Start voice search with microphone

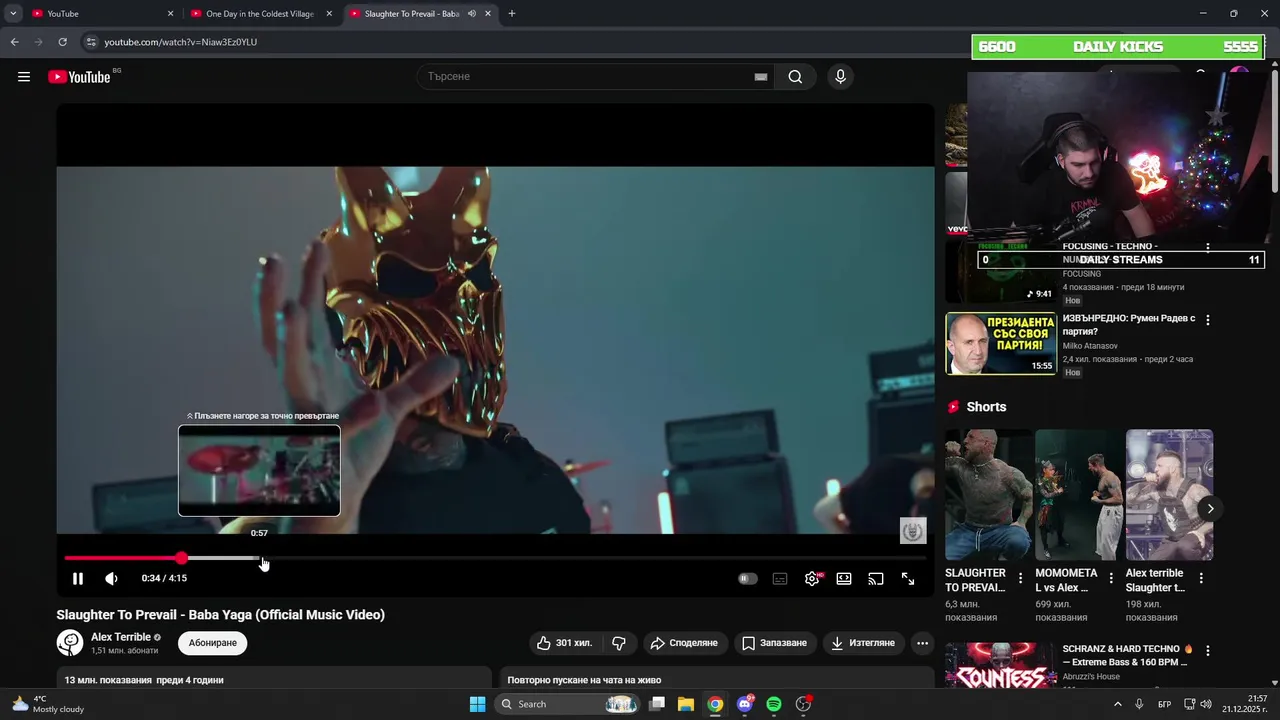pyautogui.click(x=840, y=77)
